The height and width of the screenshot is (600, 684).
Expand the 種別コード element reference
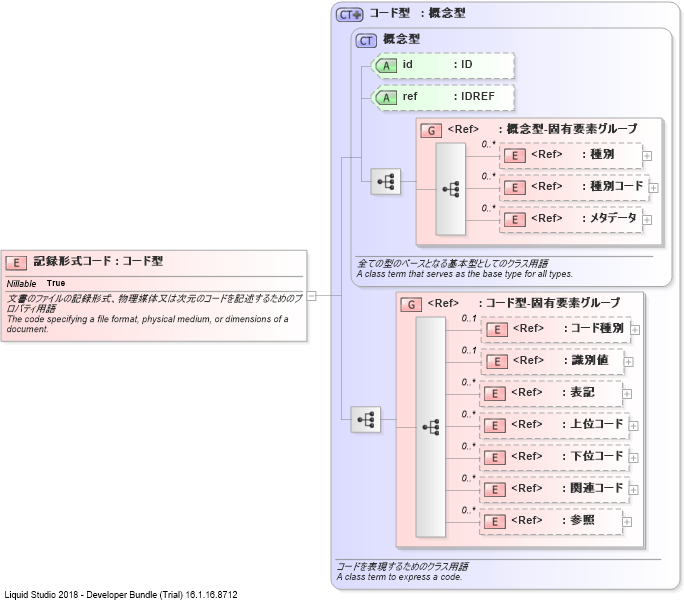[653, 188]
